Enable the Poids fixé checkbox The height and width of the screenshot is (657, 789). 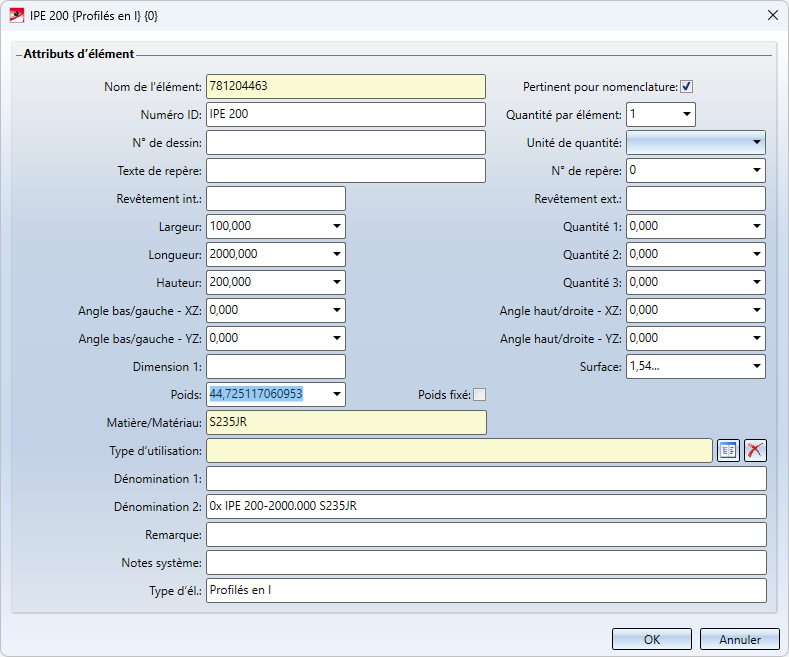[x=479, y=395]
